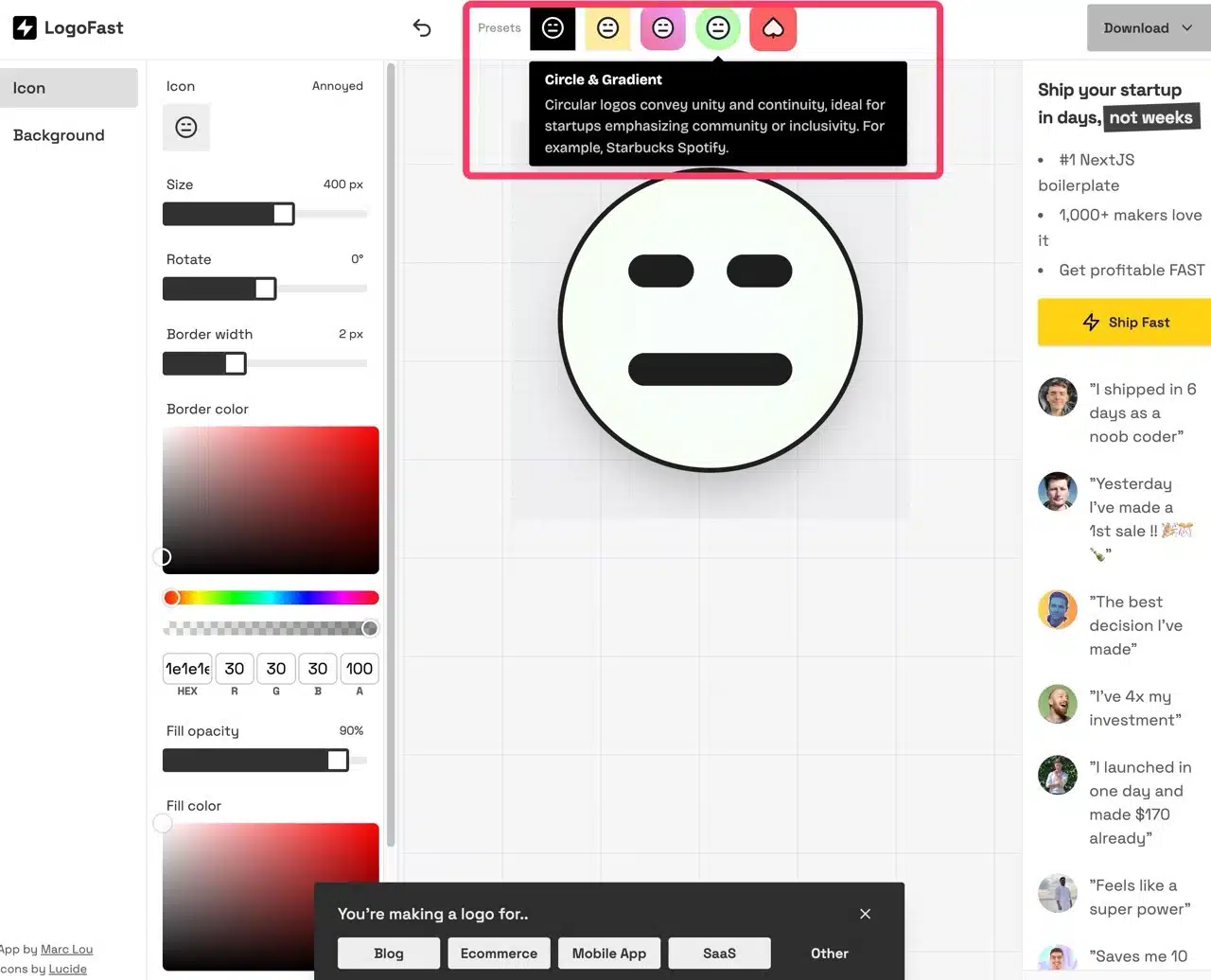Click the Ship Fast button
The height and width of the screenshot is (980, 1211).
coord(1125,323)
